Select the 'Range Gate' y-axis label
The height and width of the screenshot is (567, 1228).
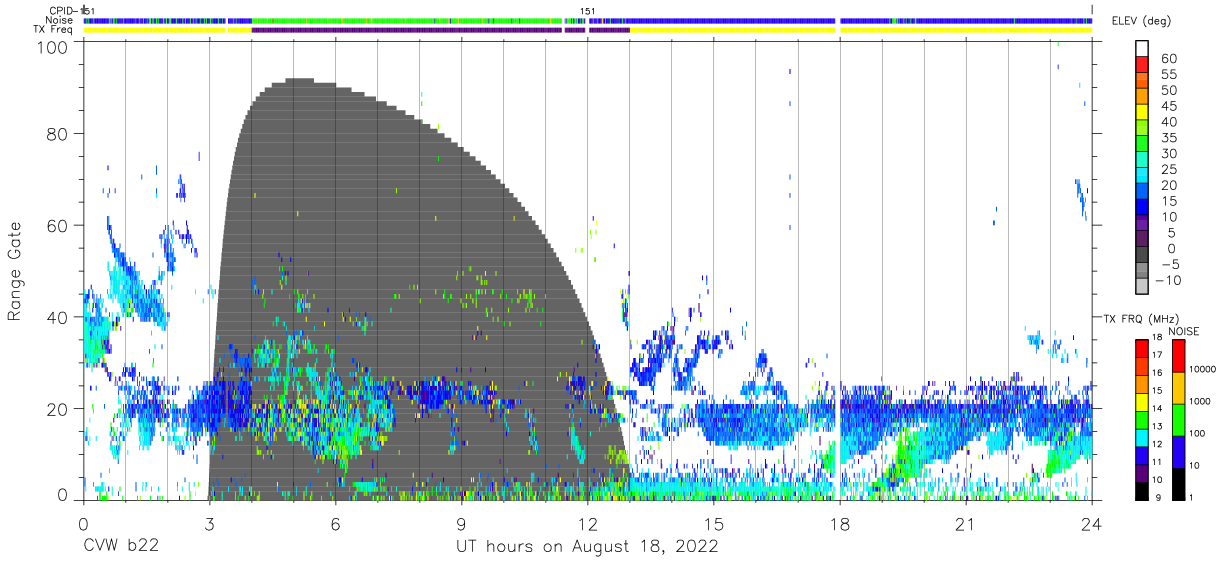(x=15, y=271)
